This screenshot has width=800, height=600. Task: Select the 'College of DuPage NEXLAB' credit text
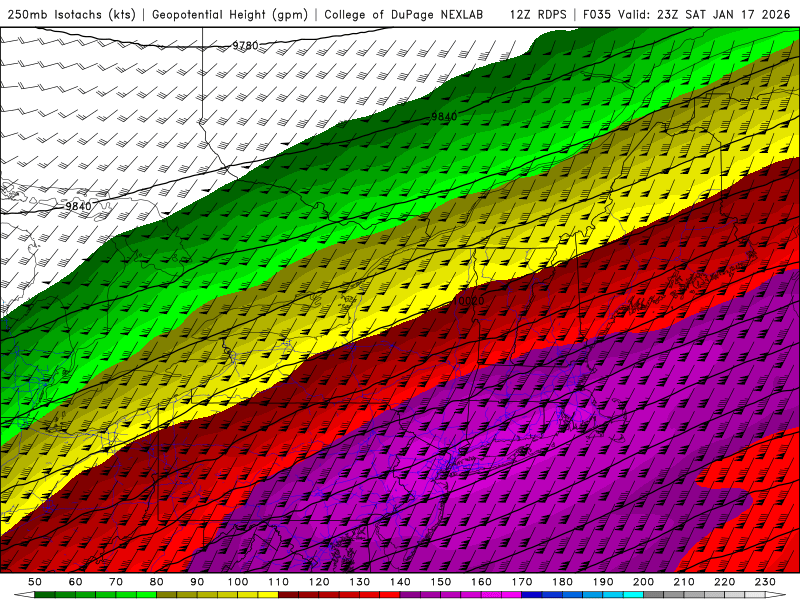pos(404,14)
